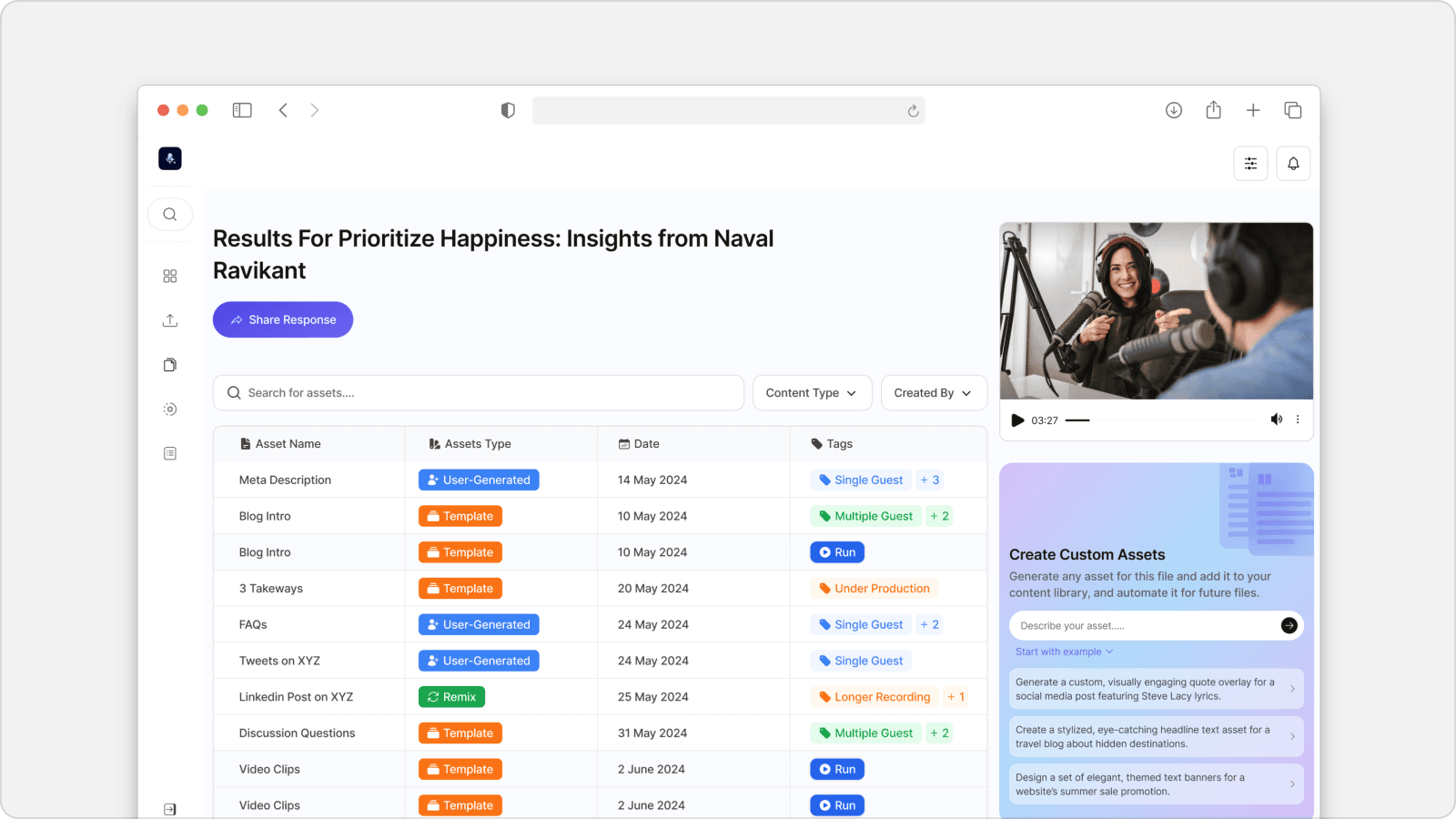
Task: Click the logout icon at the sidebar bottom
Action: (x=170, y=809)
